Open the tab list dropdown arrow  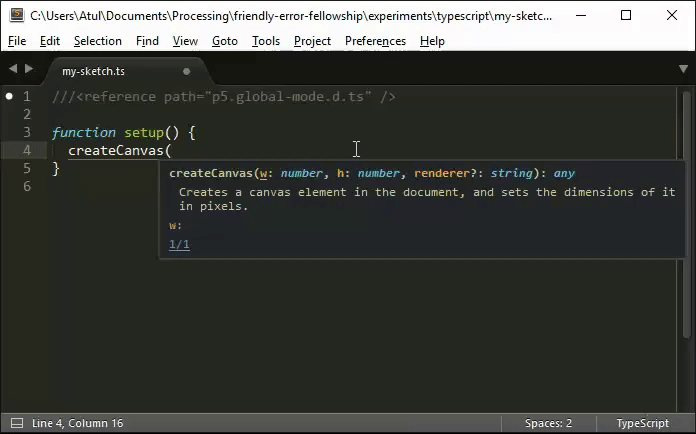coord(683,69)
